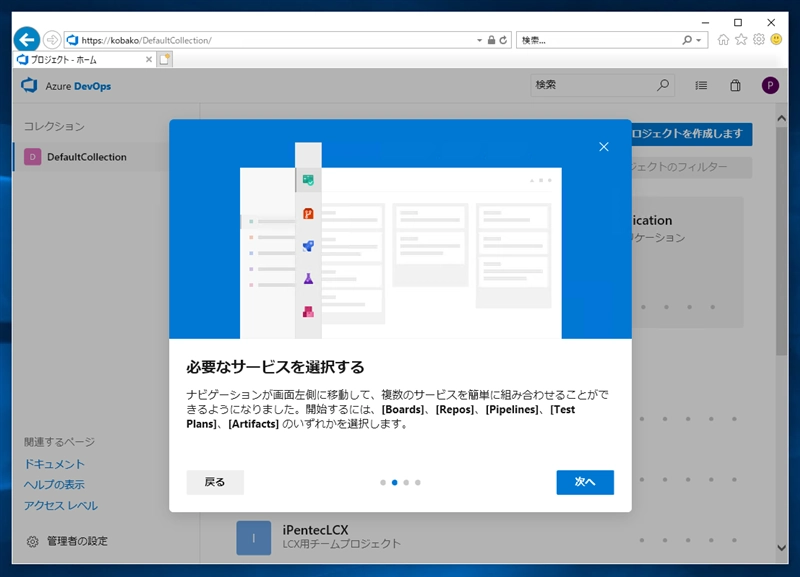Viewport: 800px width, 577px height.
Task: Maximize the browser window
Action: coord(738,22)
